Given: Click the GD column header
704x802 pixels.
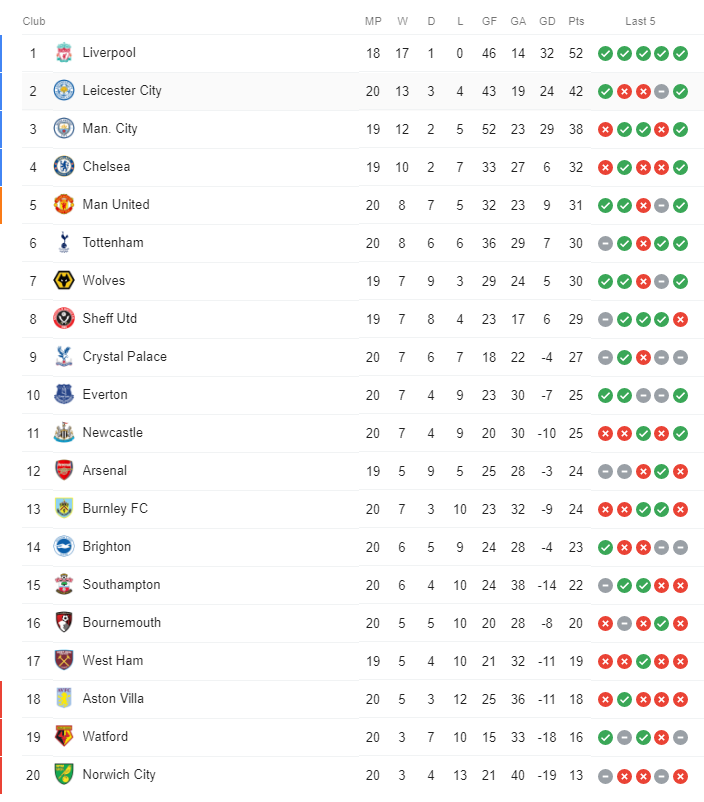Looking at the screenshot, I should pos(547,21).
